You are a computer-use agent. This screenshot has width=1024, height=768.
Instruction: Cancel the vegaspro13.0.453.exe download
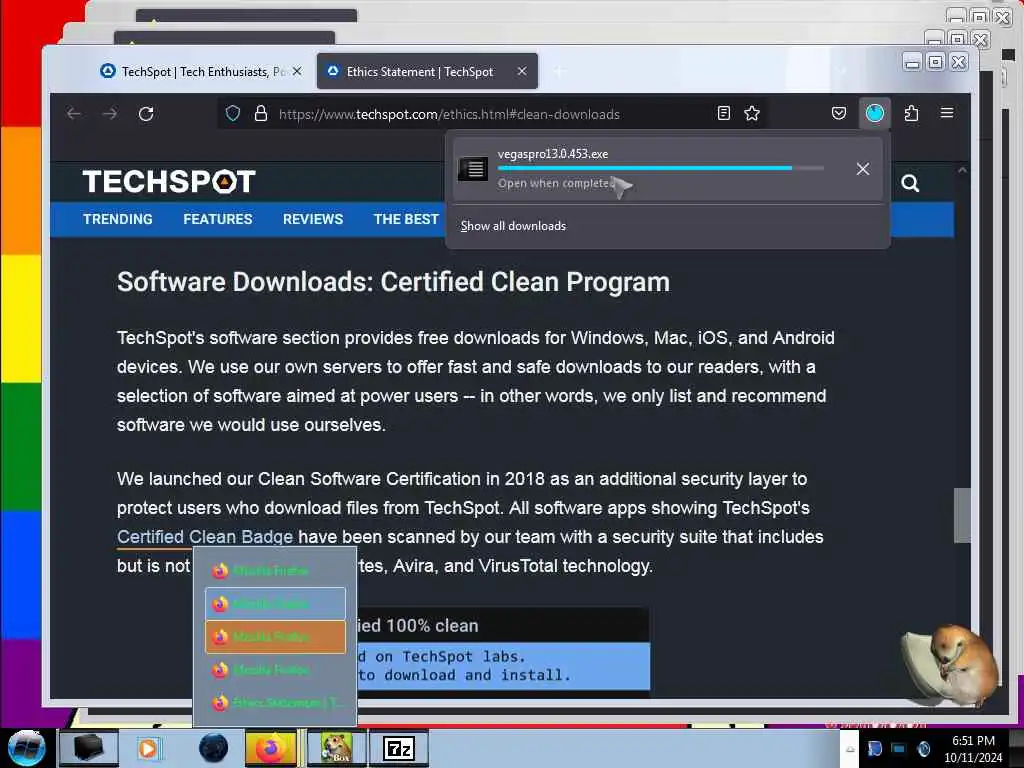tap(863, 169)
